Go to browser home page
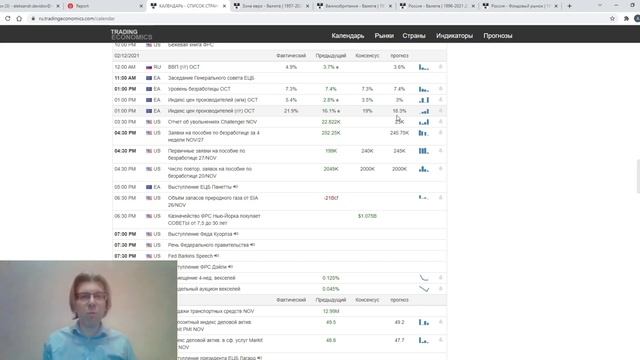 19,18
